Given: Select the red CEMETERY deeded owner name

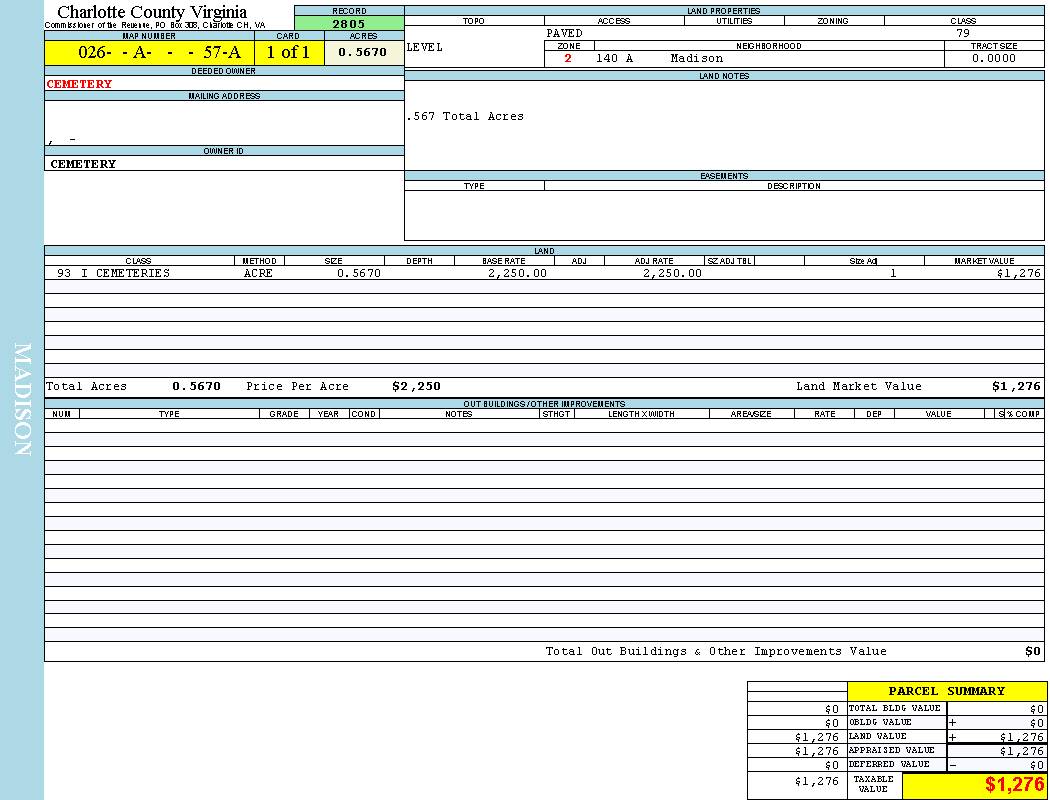Looking at the screenshot, I should point(80,84).
